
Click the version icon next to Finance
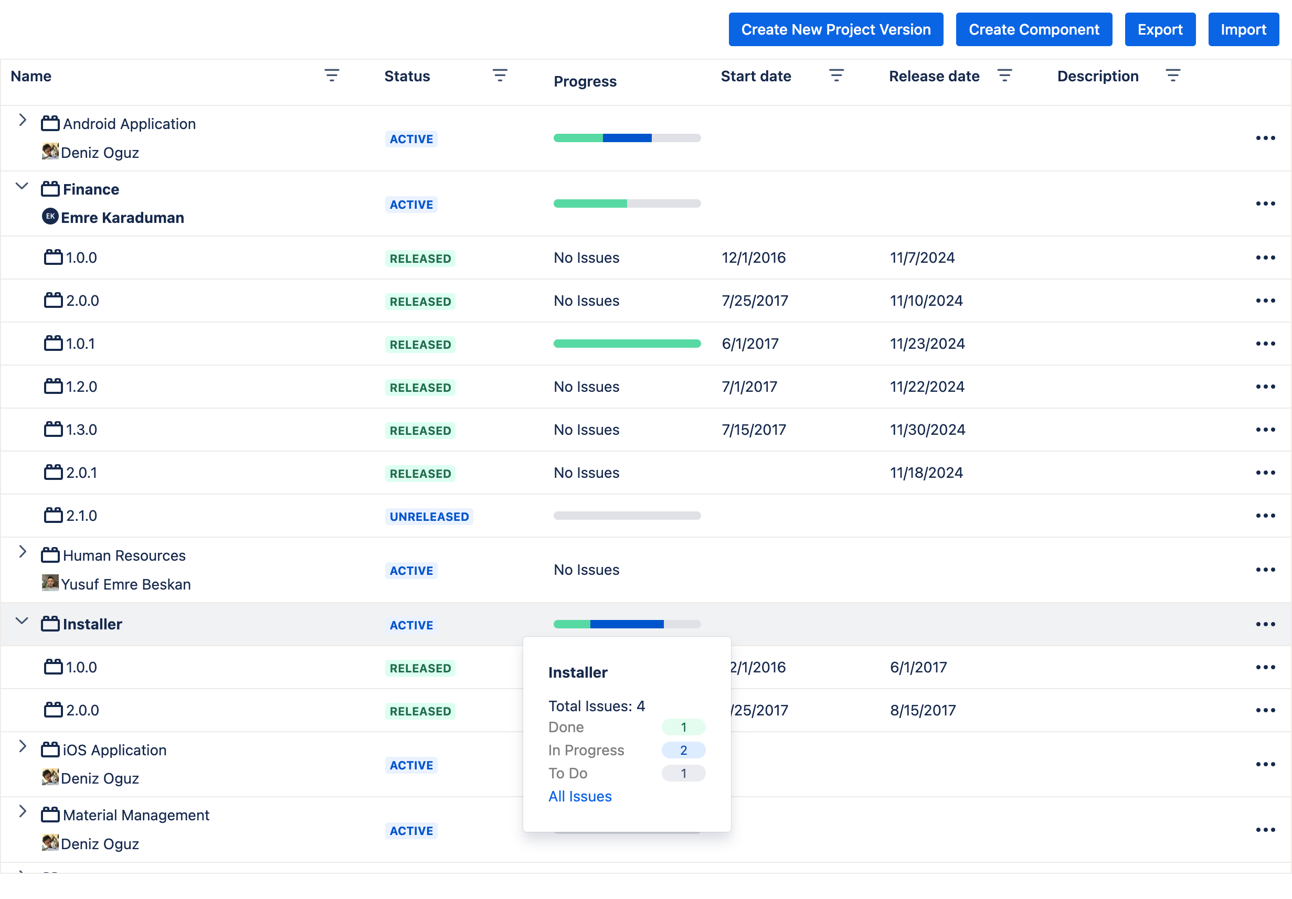point(48,188)
